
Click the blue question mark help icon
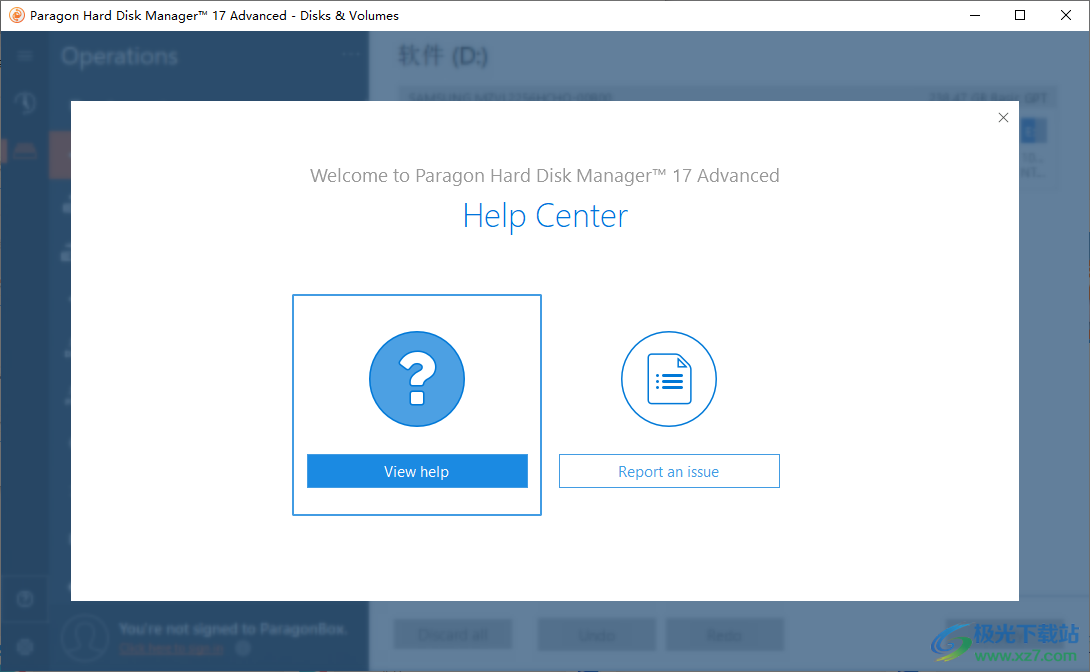point(417,379)
